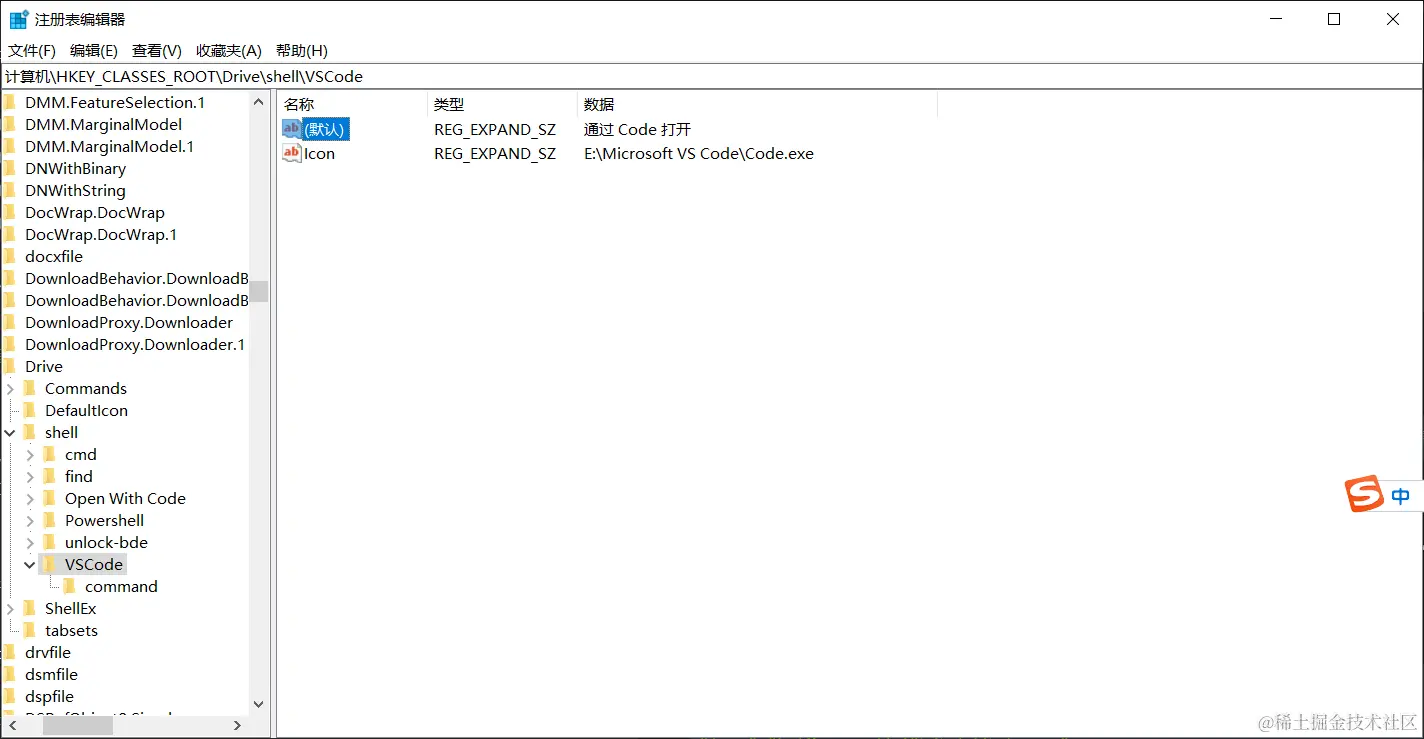The image size is (1424, 739).
Task: Collapse the shell key
Action: 10,433
